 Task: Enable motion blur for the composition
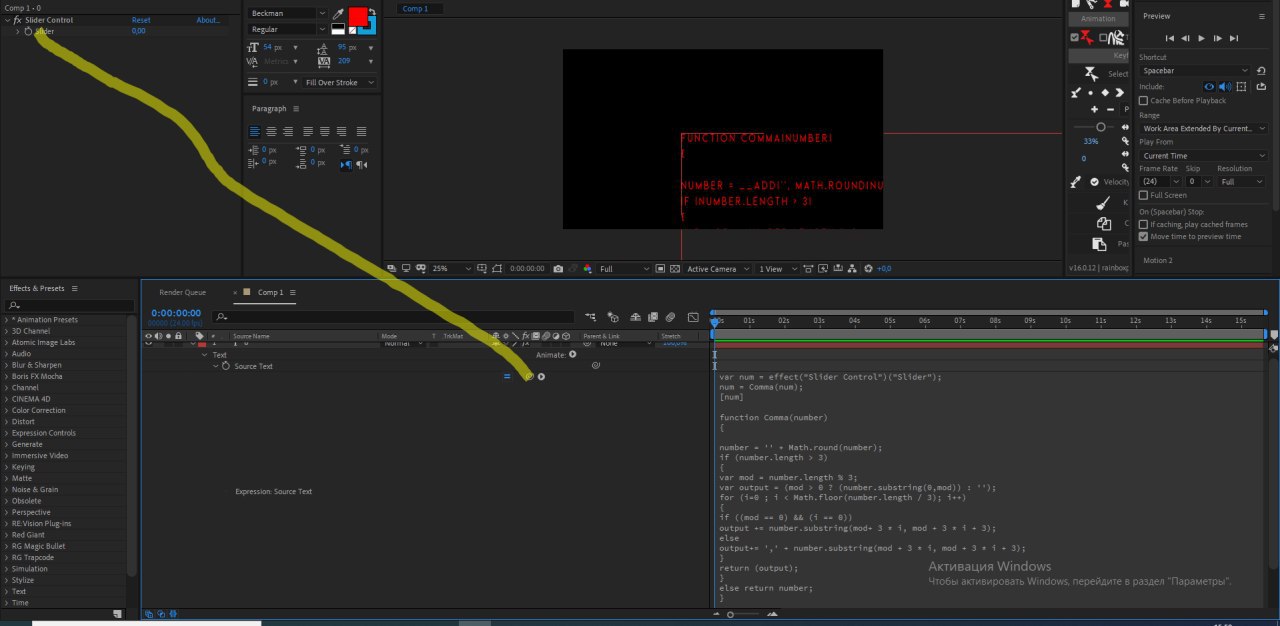pyautogui.click(x=671, y=317)
